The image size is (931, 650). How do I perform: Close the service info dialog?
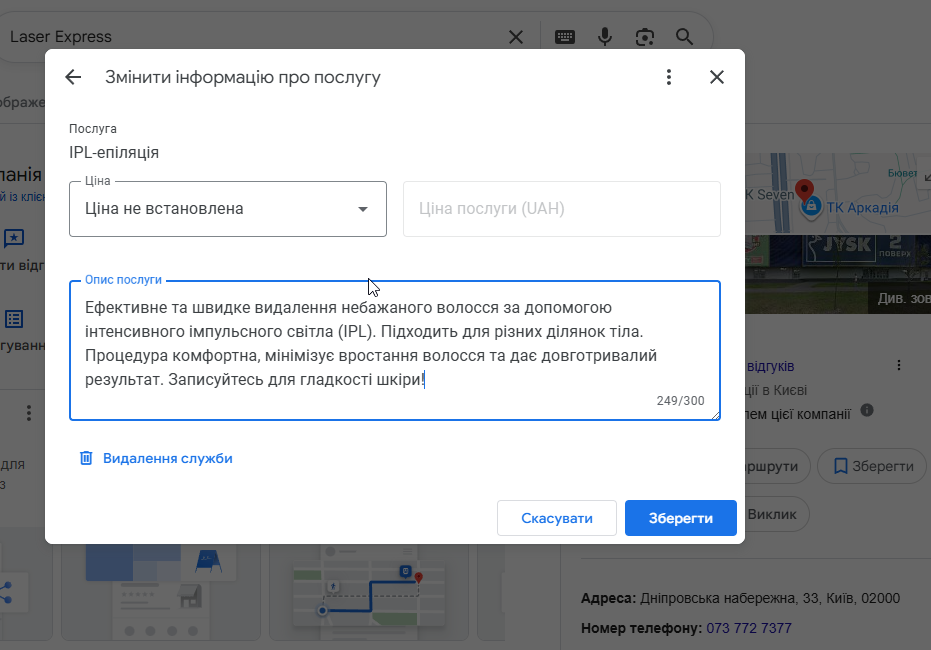(x=717, y=77)
